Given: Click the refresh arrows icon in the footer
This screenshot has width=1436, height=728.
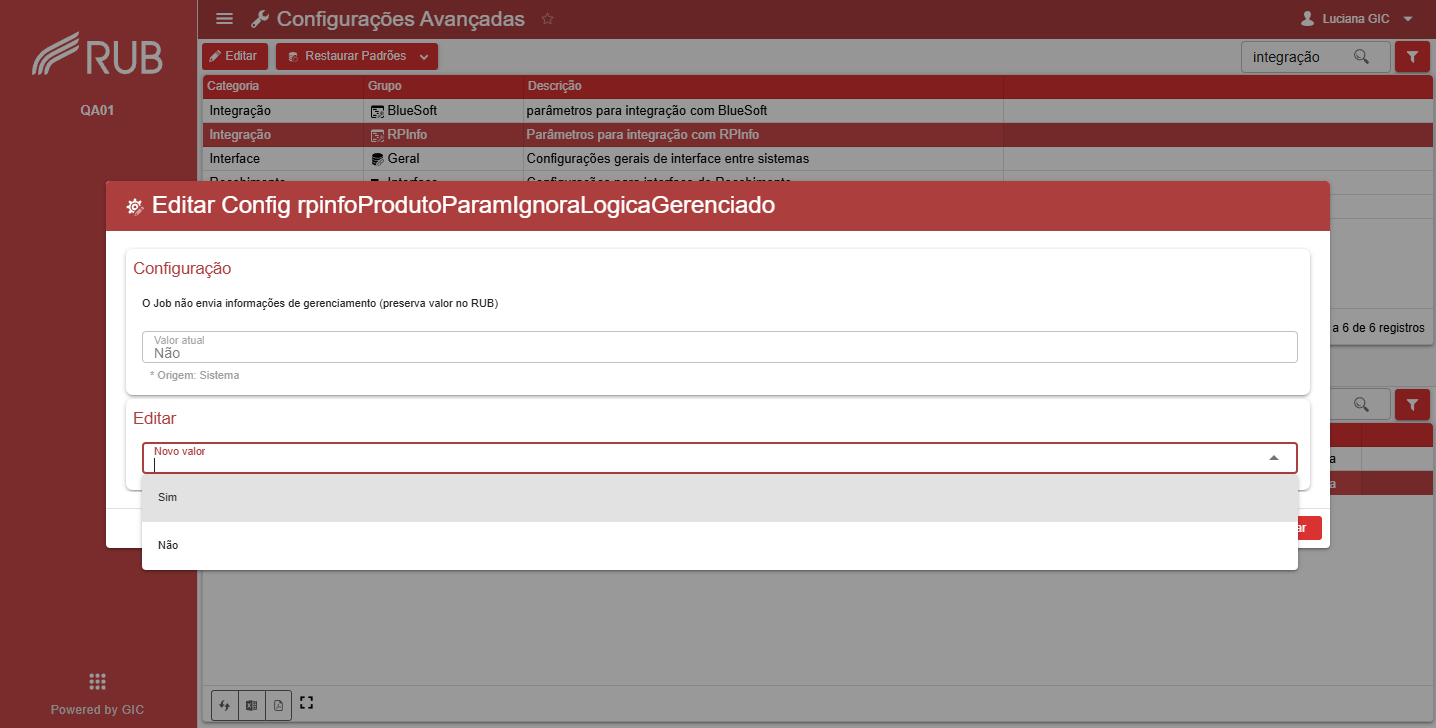Looking at the screenshot, I should coord(225,705).
